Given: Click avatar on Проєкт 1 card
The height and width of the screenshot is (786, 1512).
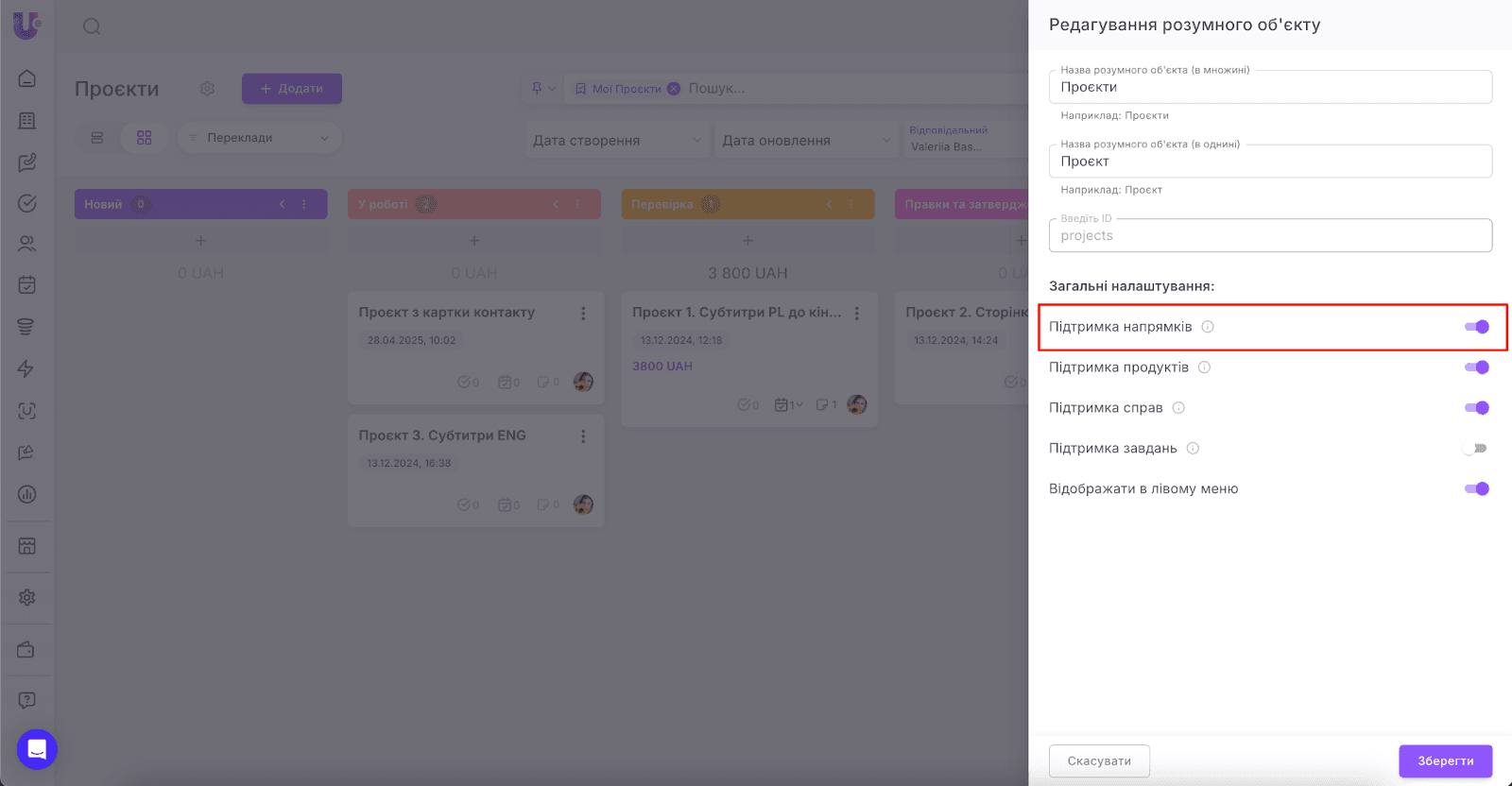Looking at the screenshot, I should pos(857,404).
